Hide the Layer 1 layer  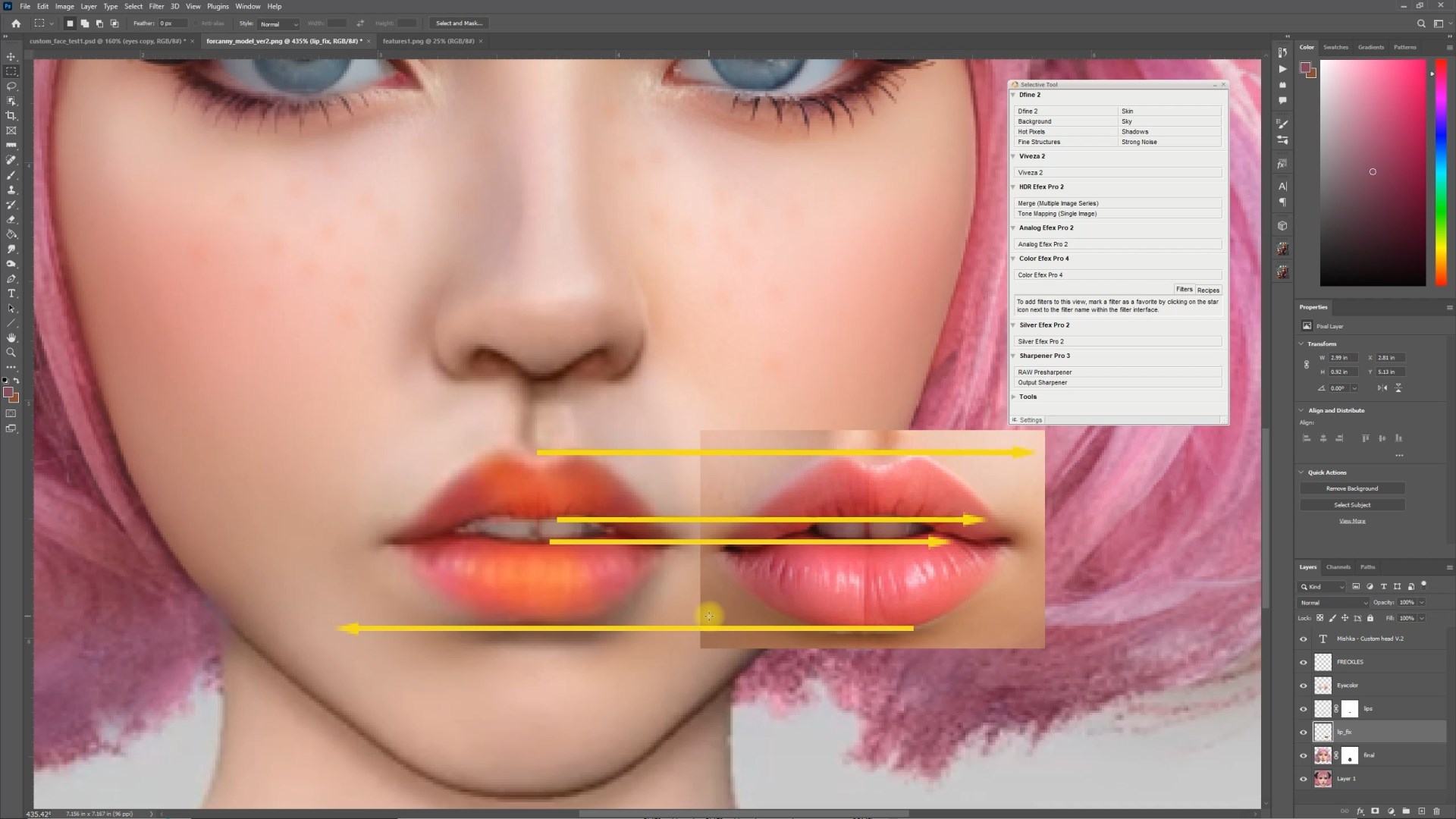1304,779
